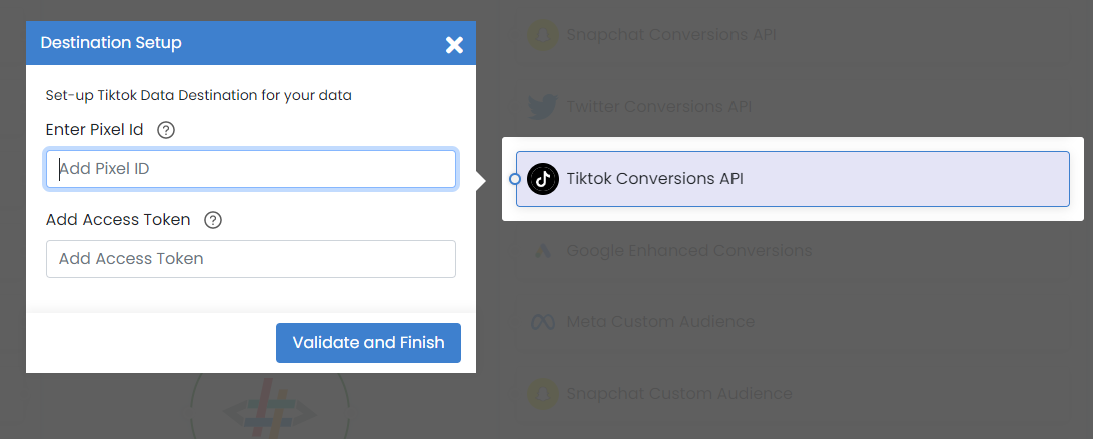This screenshot has width=1093, height=439.
Task: Focus the Add Access Token field
Action: pyautogui.click(x=251, y=259)
